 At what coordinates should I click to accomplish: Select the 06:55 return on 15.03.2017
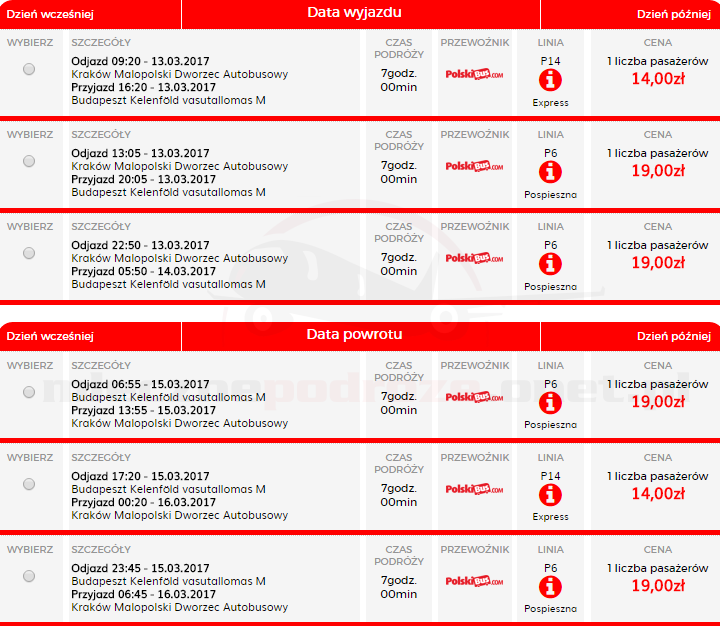(x=29, y=392)
